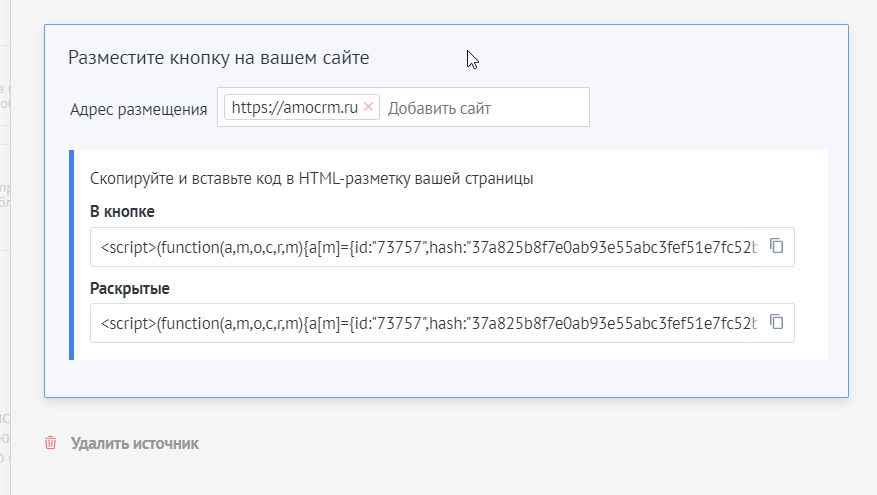Select the https://amocrm.ru address tag
Screen dimensions: 877x495
tap(294, 108)
